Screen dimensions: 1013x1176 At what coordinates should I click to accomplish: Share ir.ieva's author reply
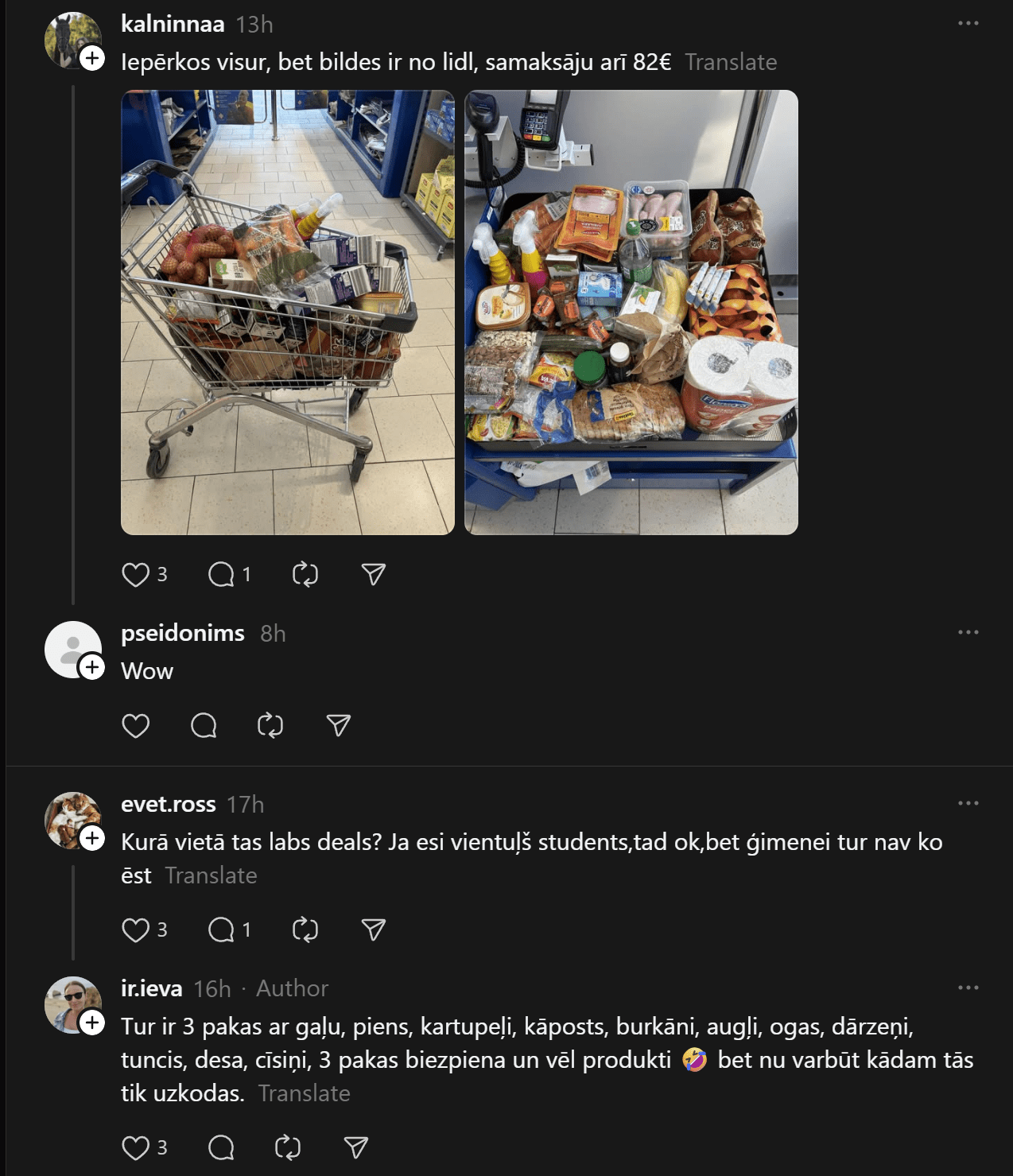pyautogui.click(x=356, y=1147)
